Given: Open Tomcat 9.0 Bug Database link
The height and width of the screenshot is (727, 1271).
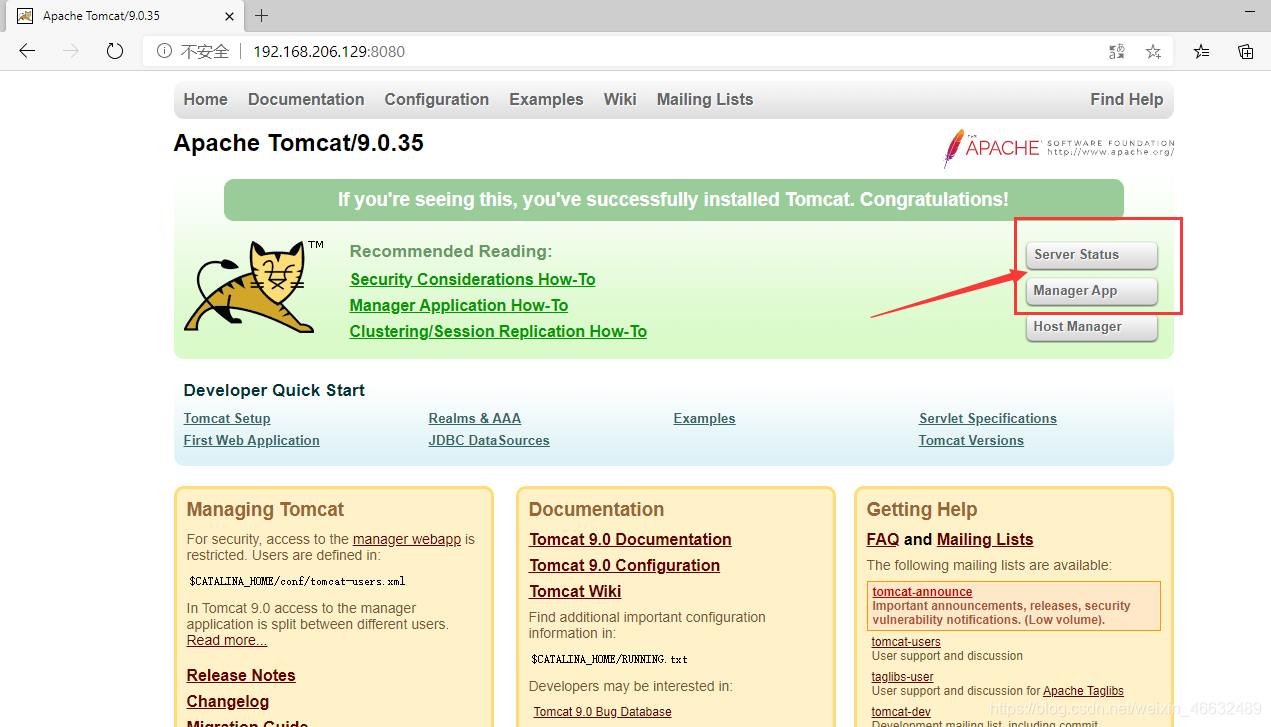Looking at the screenshot, I should tap(602, 712).
